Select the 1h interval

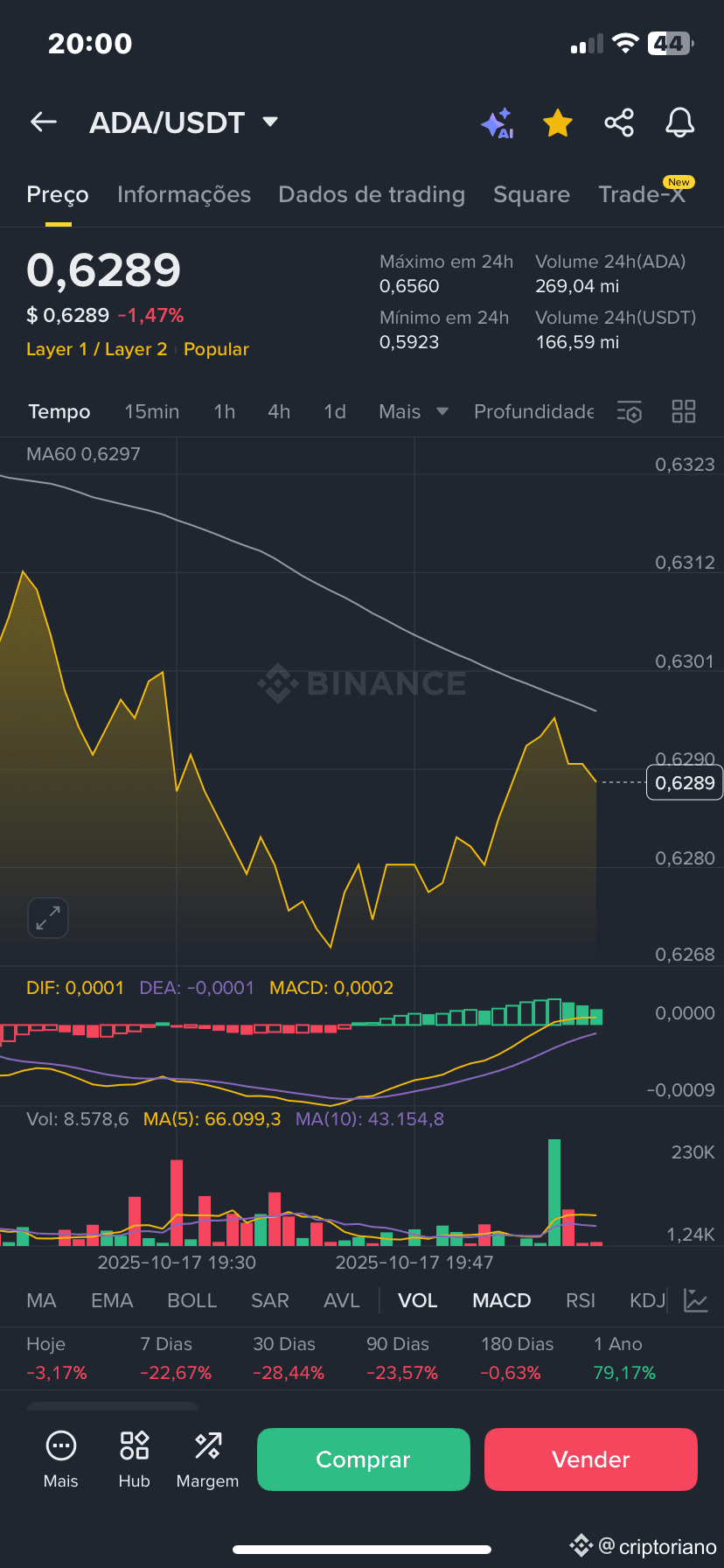click(x=225, y=411)
